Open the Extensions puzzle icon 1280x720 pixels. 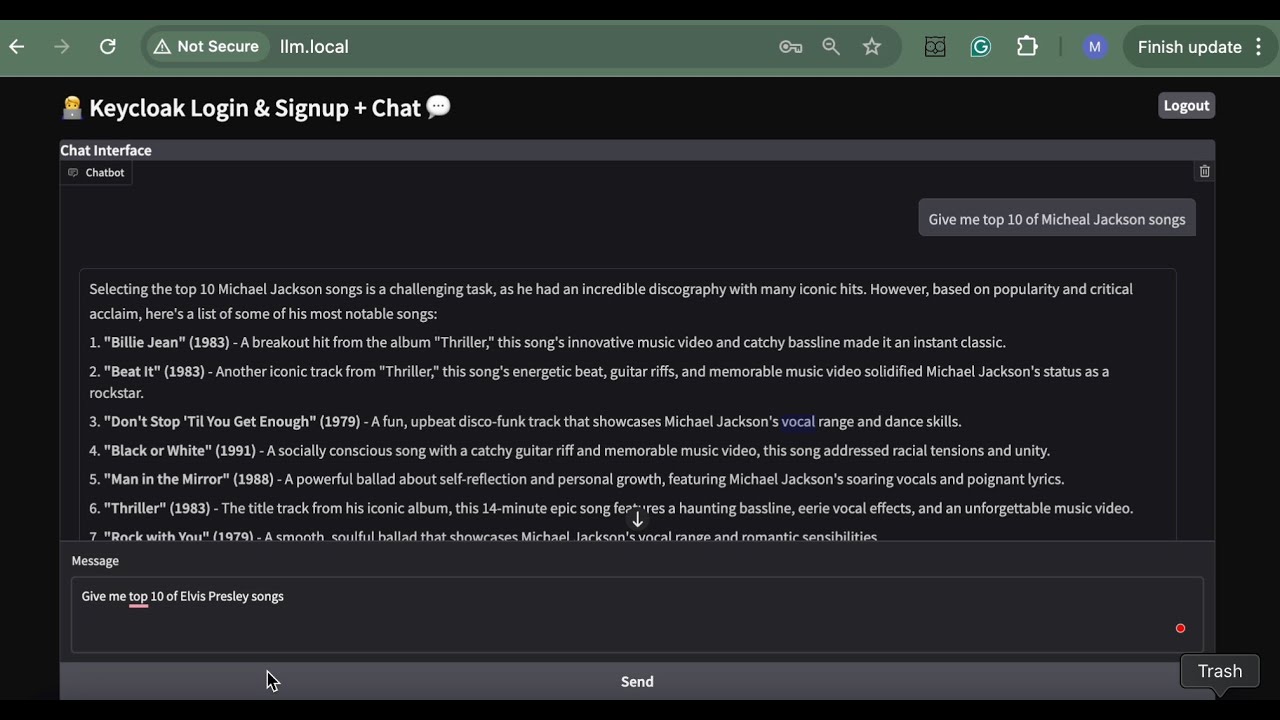coord(1027,47)
